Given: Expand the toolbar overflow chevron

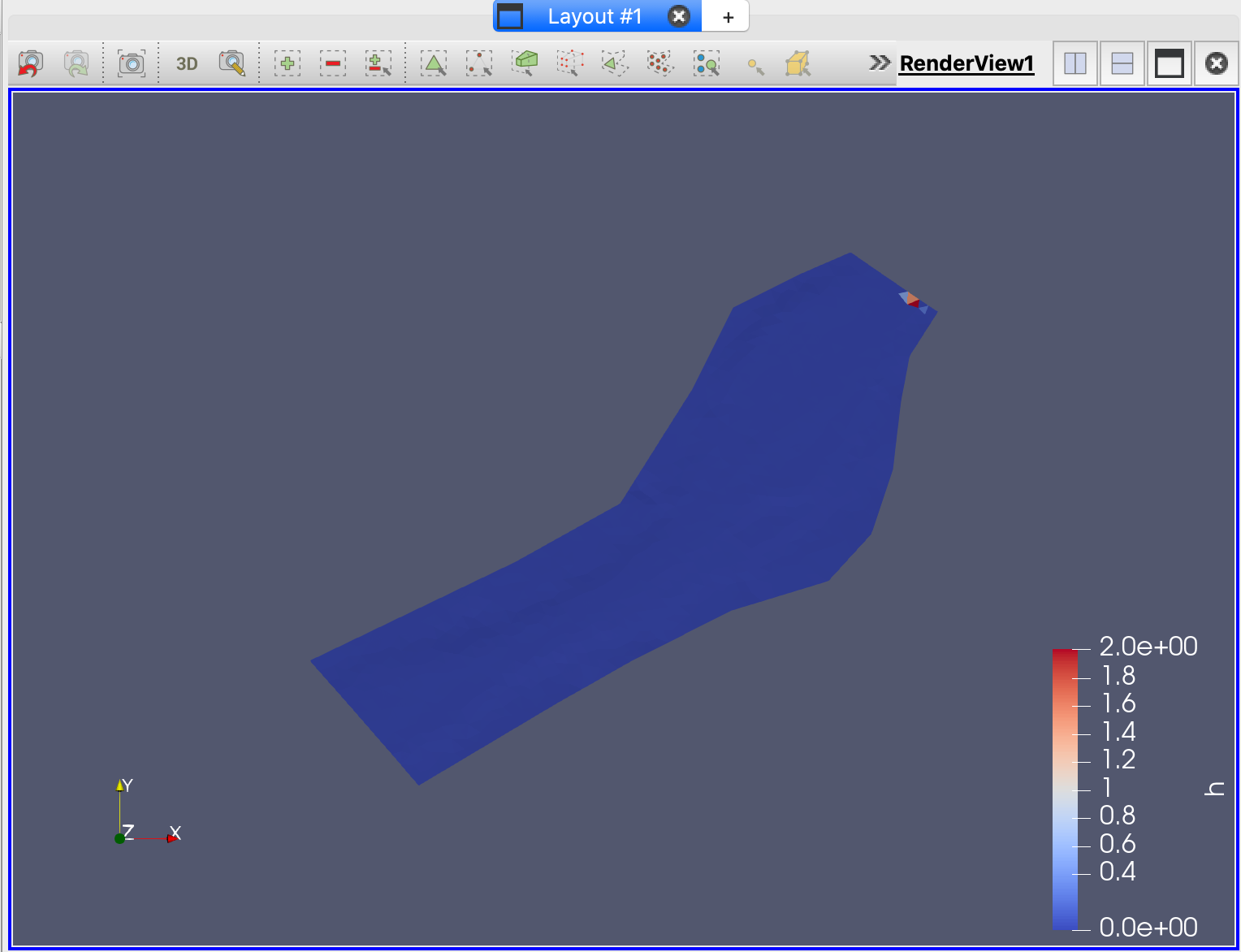Looking at the screenshot, I should (879, 63).
